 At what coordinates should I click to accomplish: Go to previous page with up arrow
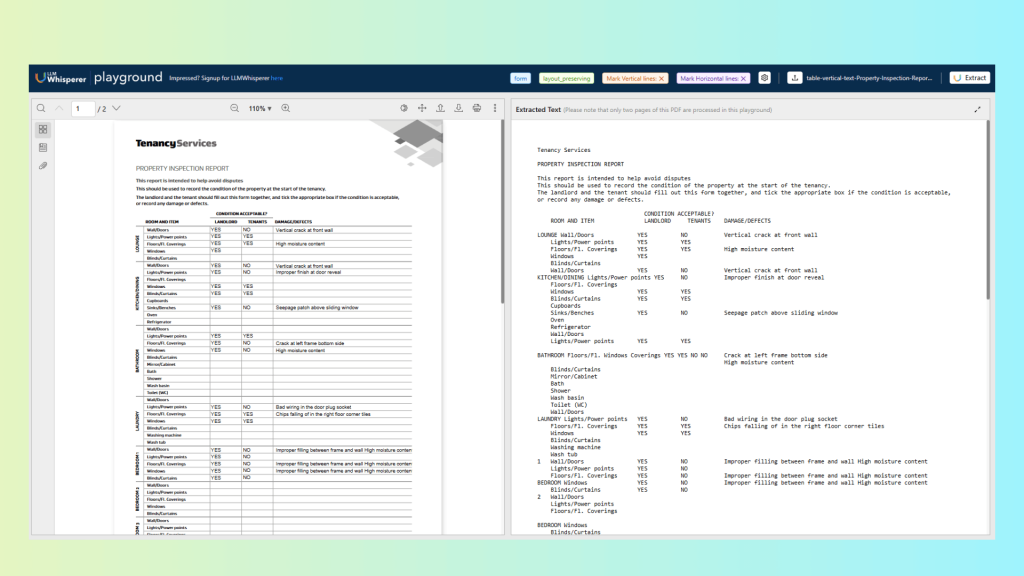coord(59,108)
